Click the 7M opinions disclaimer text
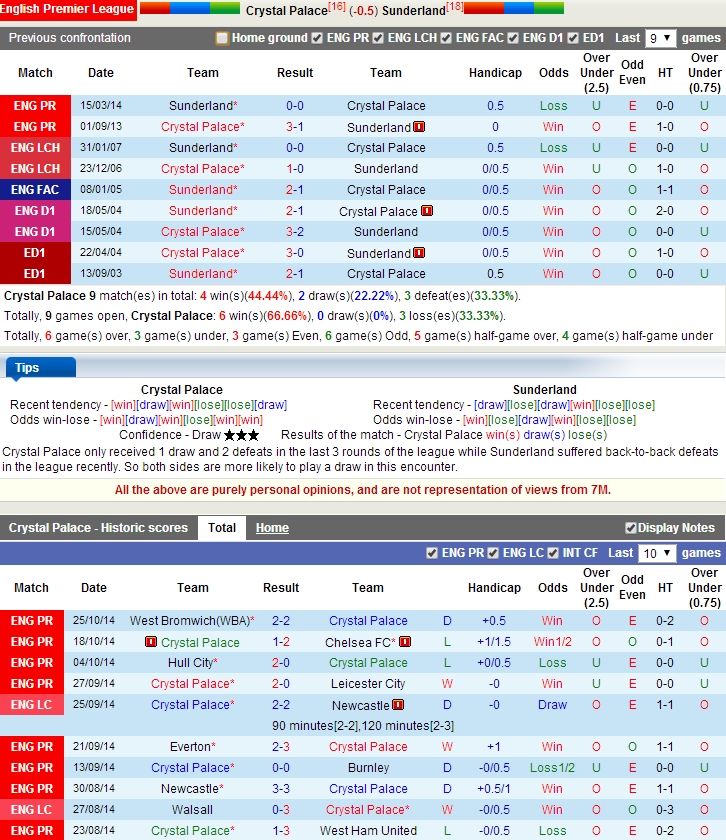 tap(363, 490)
